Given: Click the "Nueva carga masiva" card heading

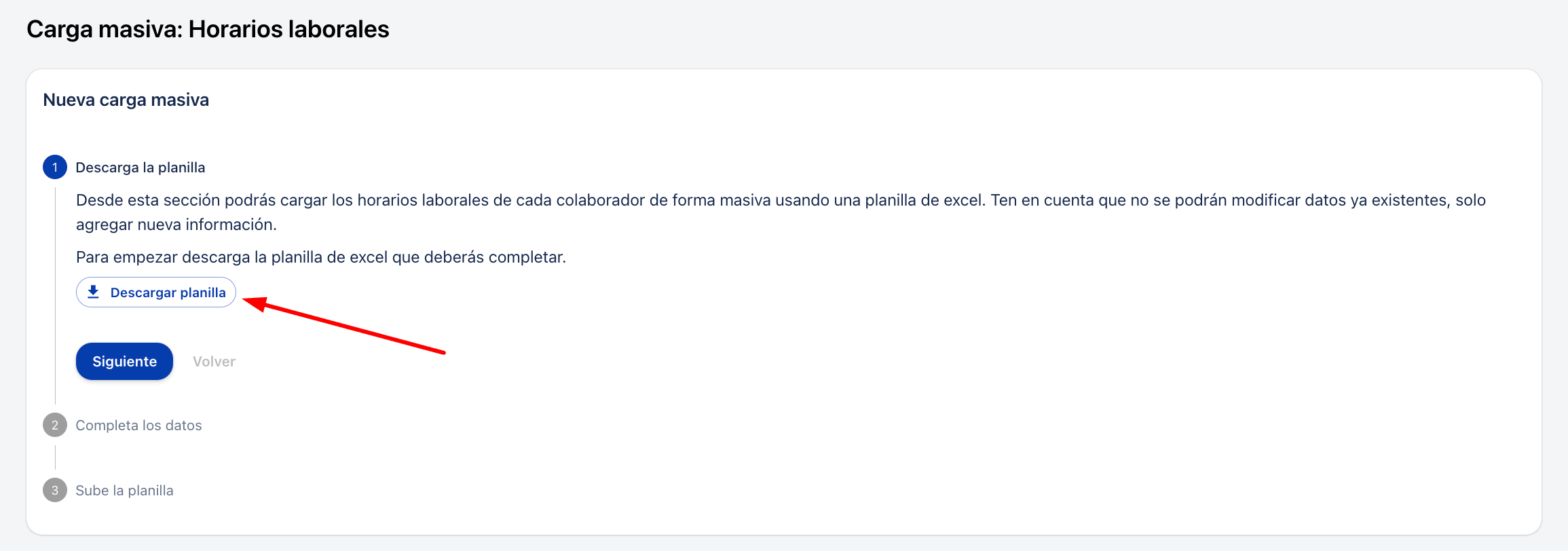Looking at the screenshot, I should (x=126, y=100).
